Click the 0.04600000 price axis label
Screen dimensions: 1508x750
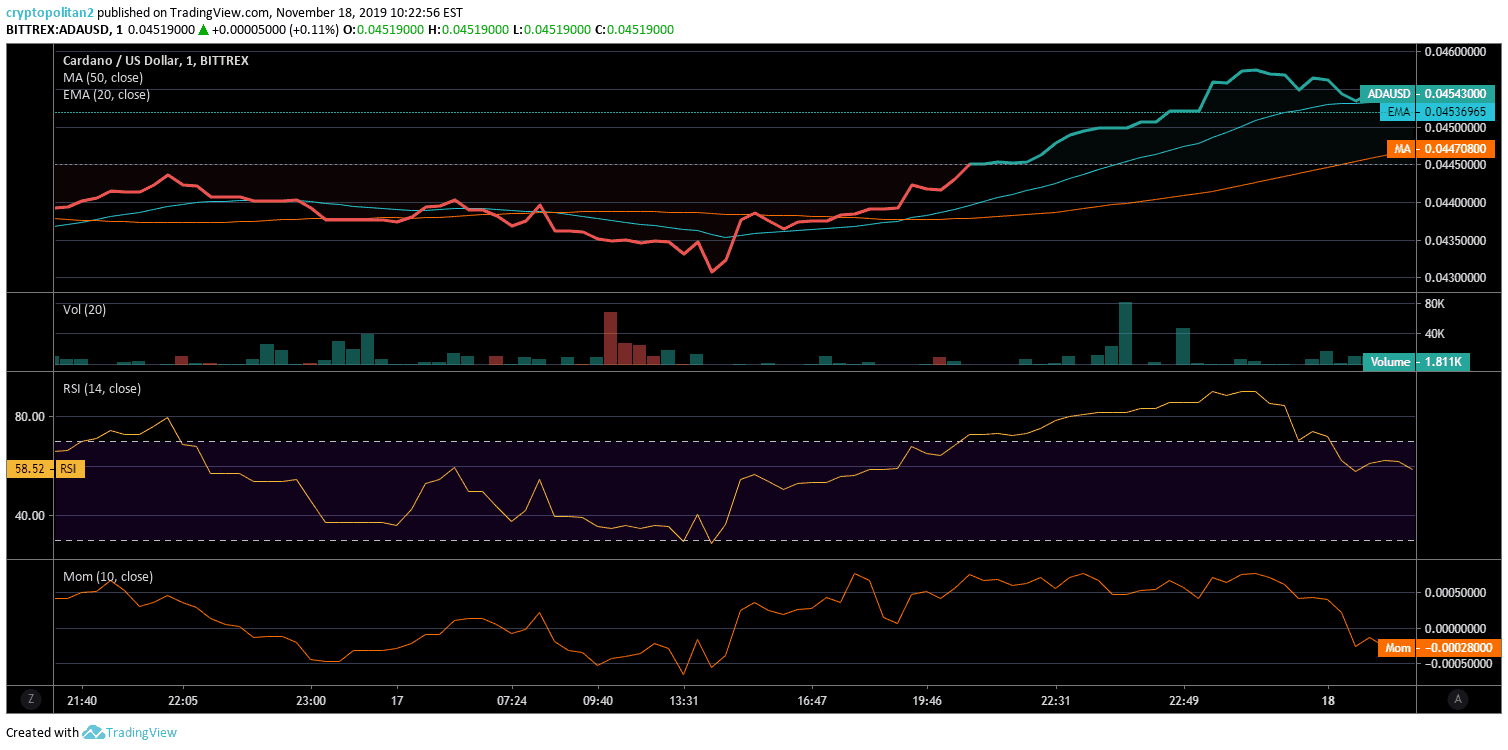tap(1455, 51)
